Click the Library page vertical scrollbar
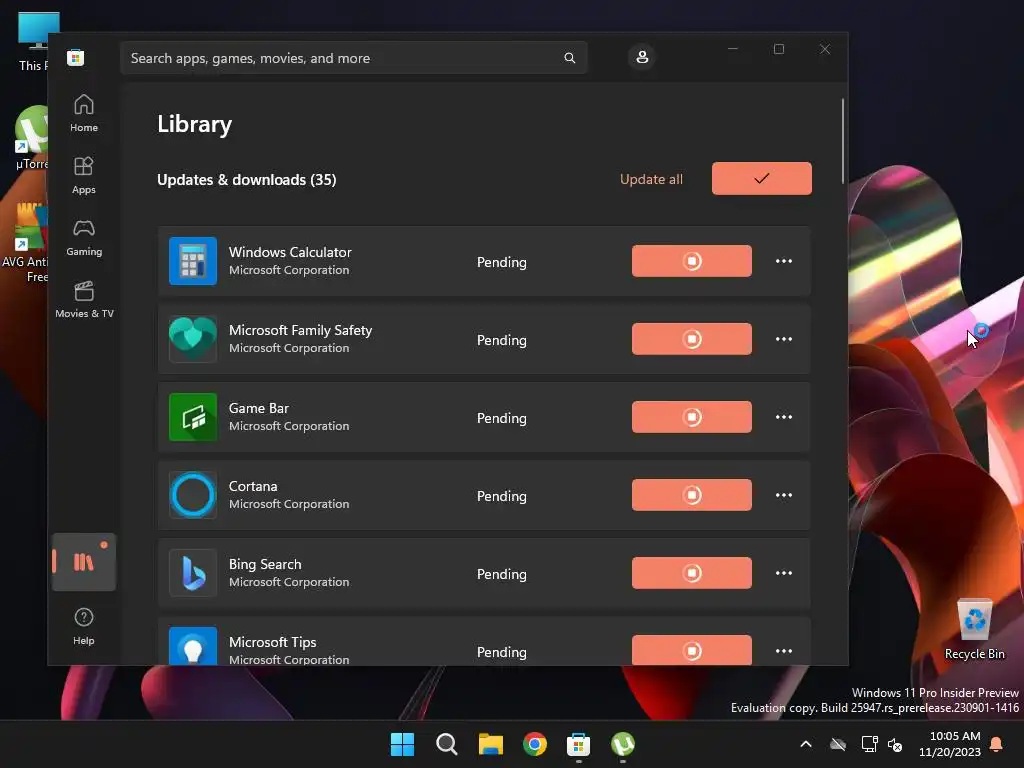The width and height of the screenshot is (1024, 768). [x=842, y=140]
